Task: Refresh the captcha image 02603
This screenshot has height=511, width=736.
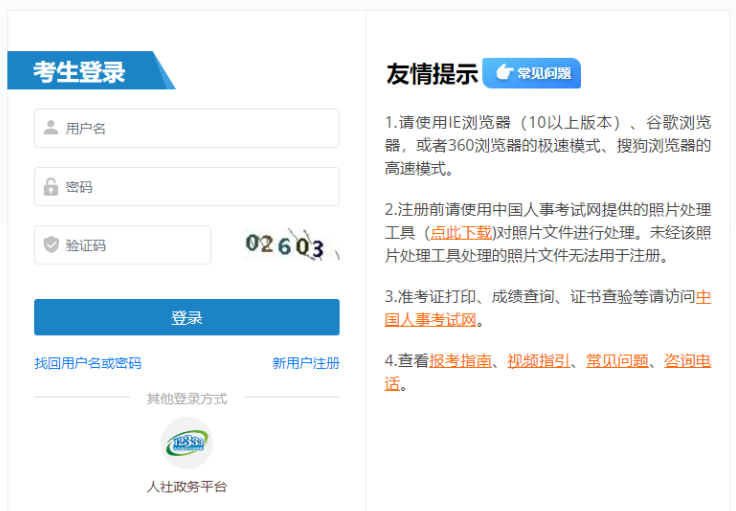Action: [x=292, y=244]
